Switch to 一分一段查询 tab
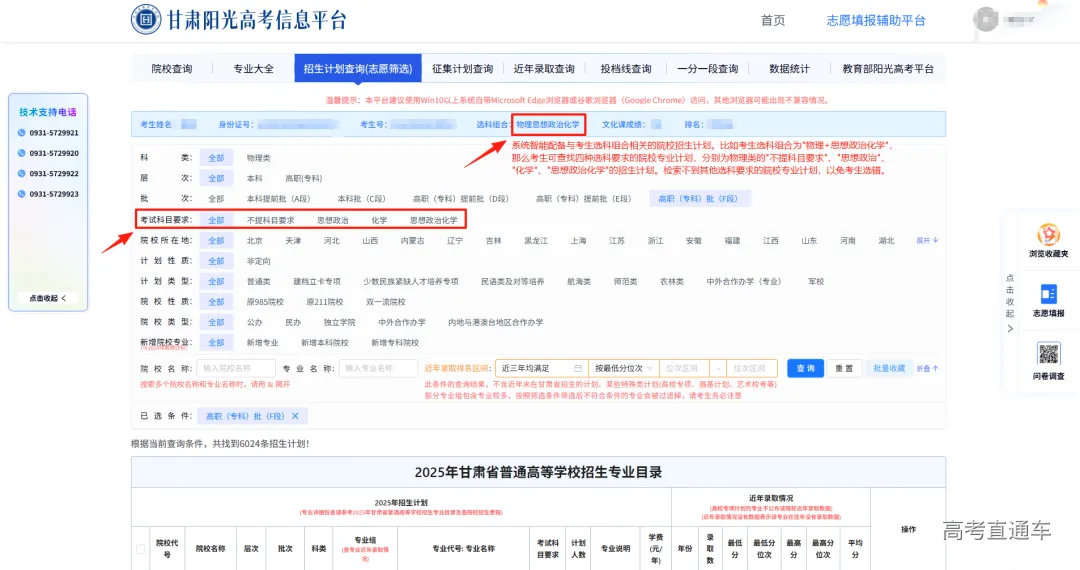Image resolution: width=1080 pixels, height=570 pixels. click(x=707, y=69)
